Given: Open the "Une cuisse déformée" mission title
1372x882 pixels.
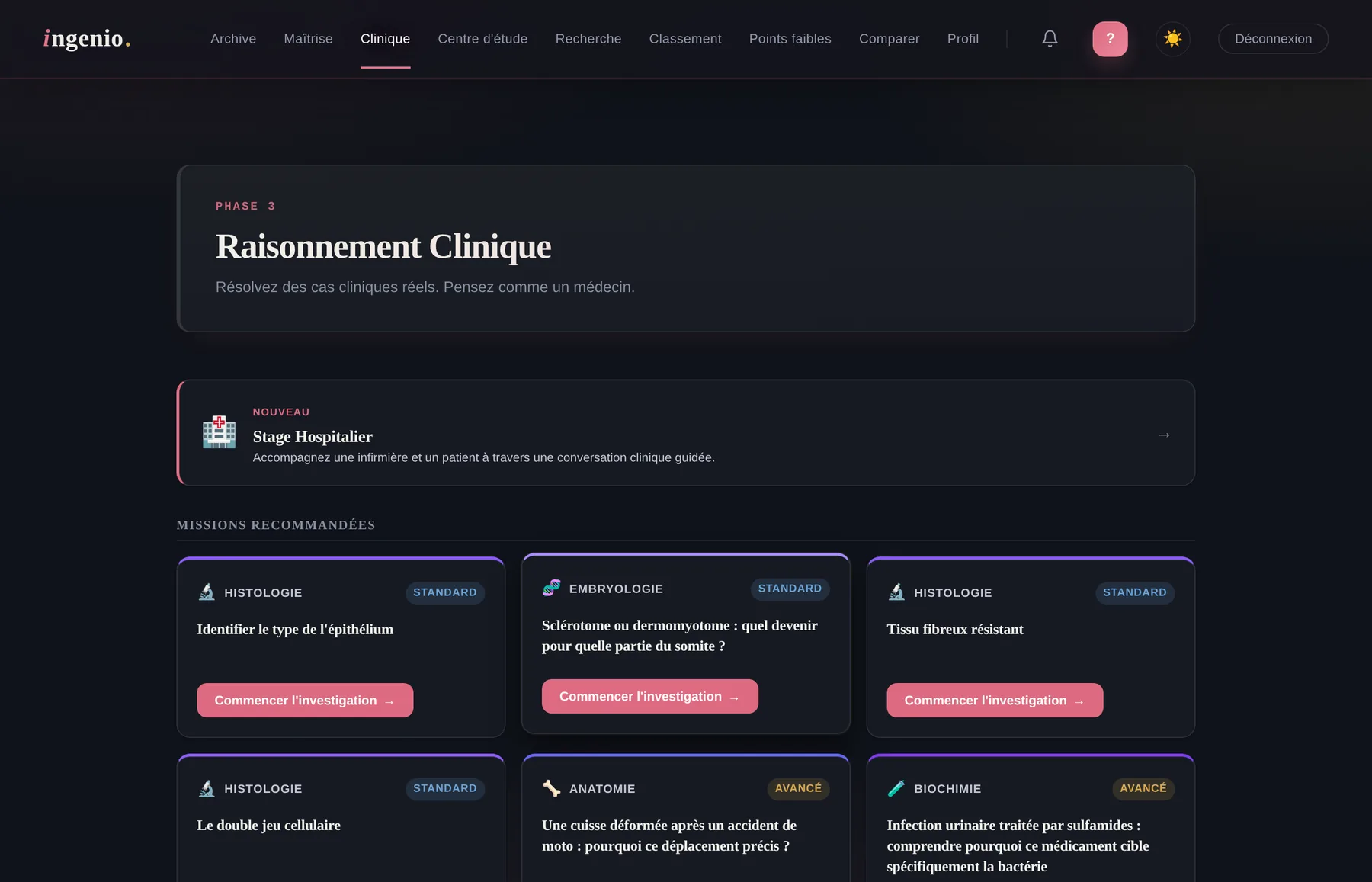Looking at the screenshot, I should [x=669, y=835].
